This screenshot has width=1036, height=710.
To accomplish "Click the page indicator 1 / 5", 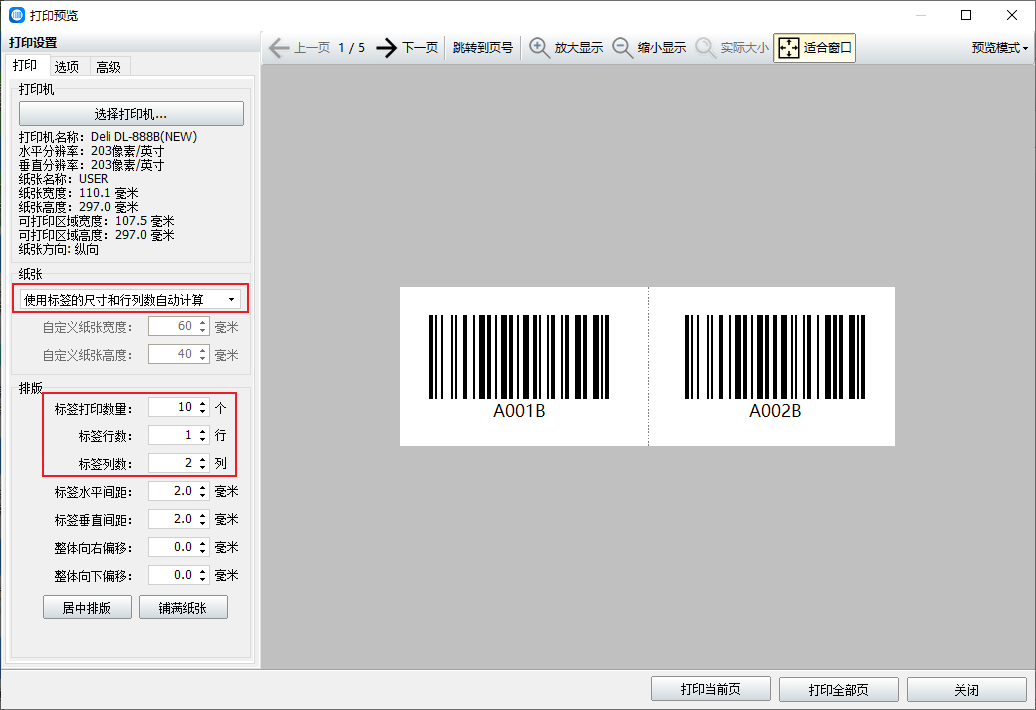I will 352,48.
